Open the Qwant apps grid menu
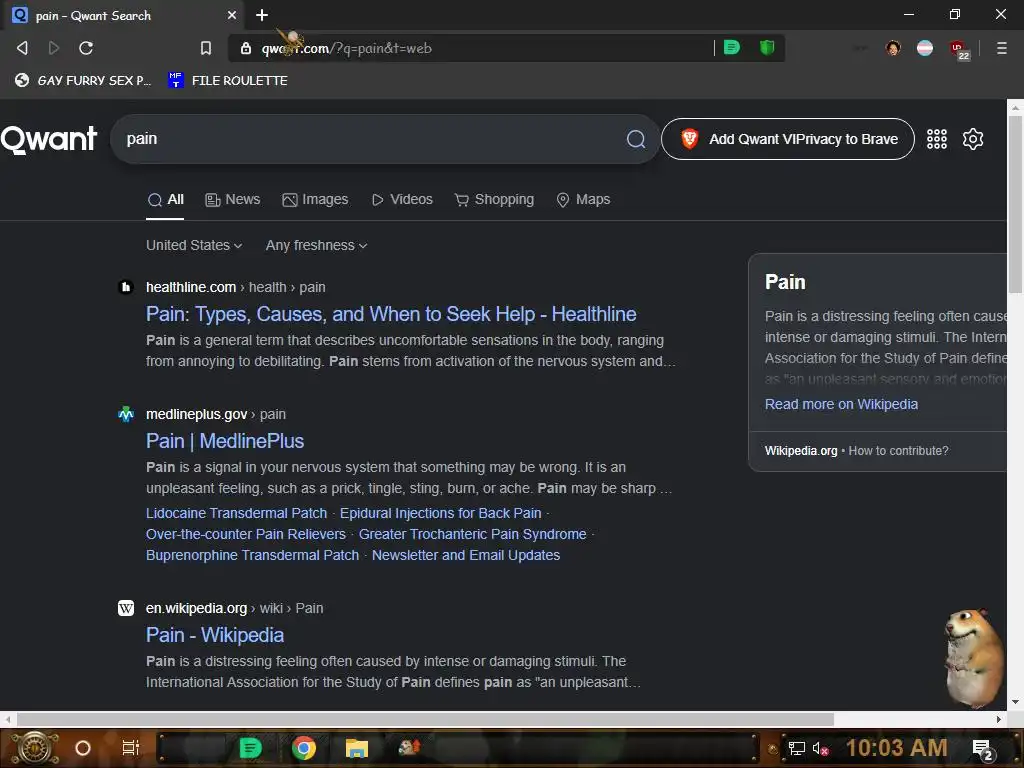Image resolution: width=1024 pixels, height=768 pixels. pos(936,138)
